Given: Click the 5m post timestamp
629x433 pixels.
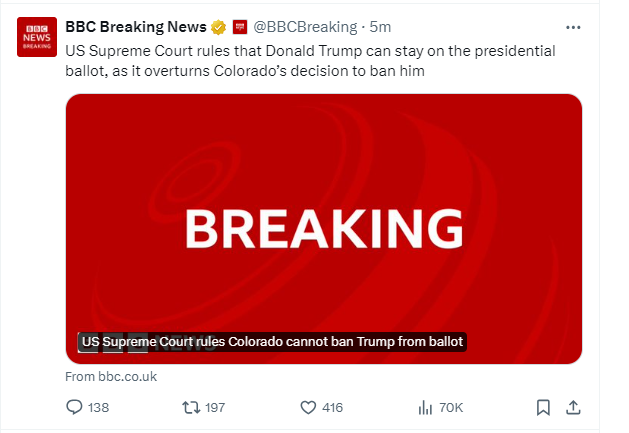Looking at the screenshot, I should (381, 26).
